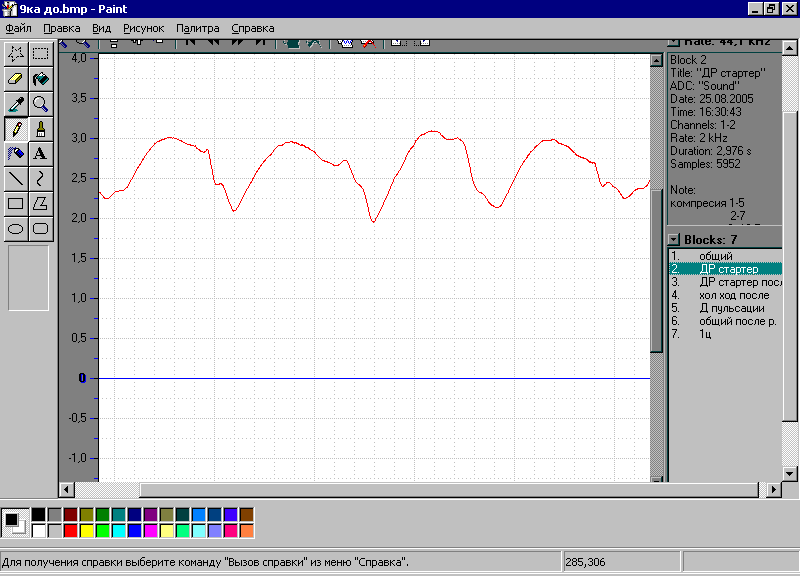
Task: Click the right arrow of horizontal scrollbar
Action: point(773,490)
